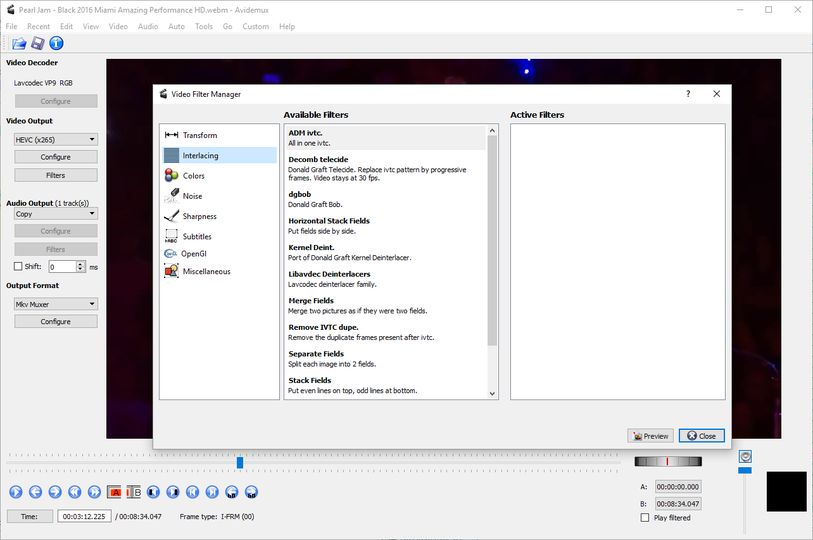This screenshot has height=540, width=813.
Task: Go to last frame of video
Action: coord(212,492)
